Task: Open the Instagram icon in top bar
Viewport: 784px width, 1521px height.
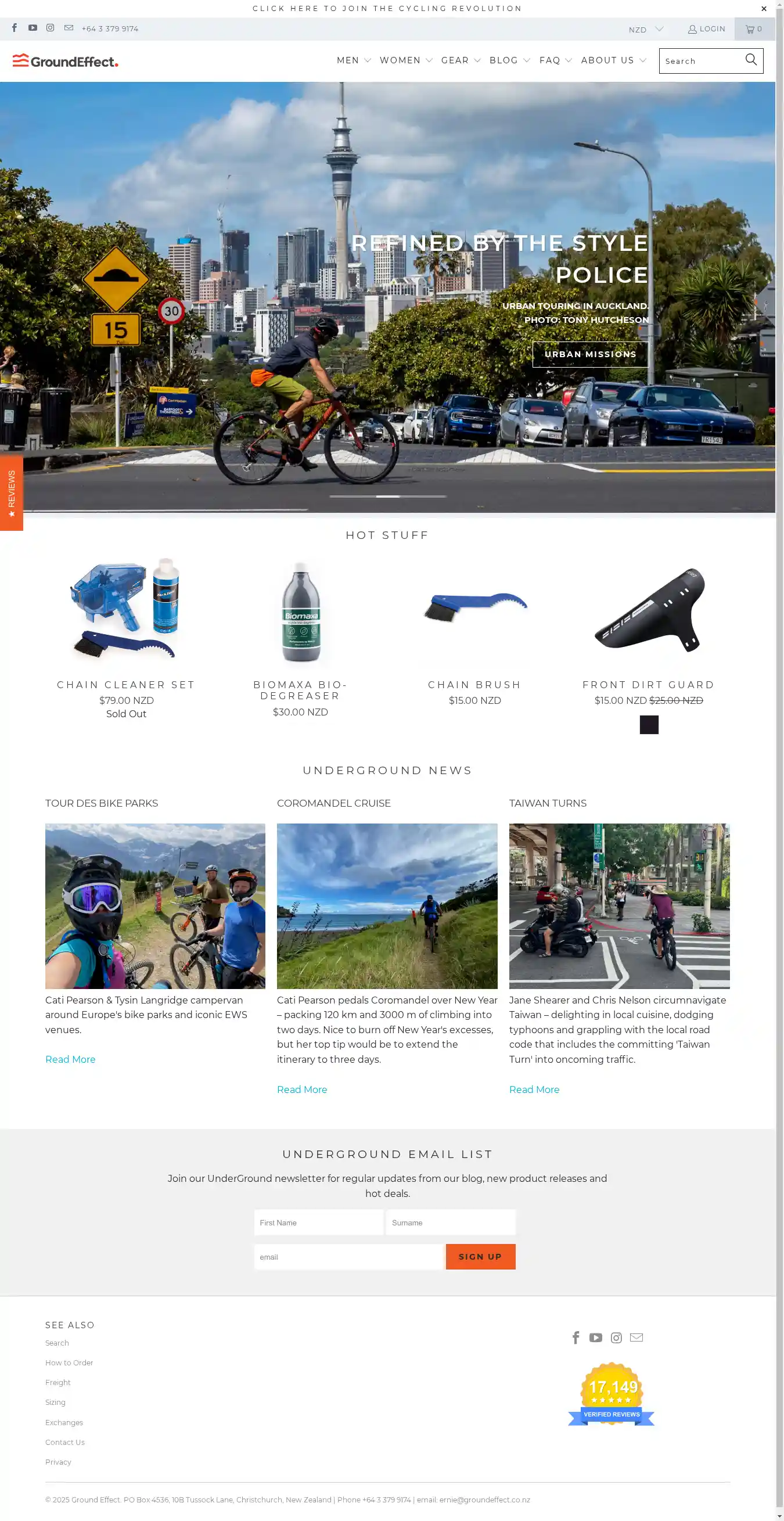Action: coord(50,28)
